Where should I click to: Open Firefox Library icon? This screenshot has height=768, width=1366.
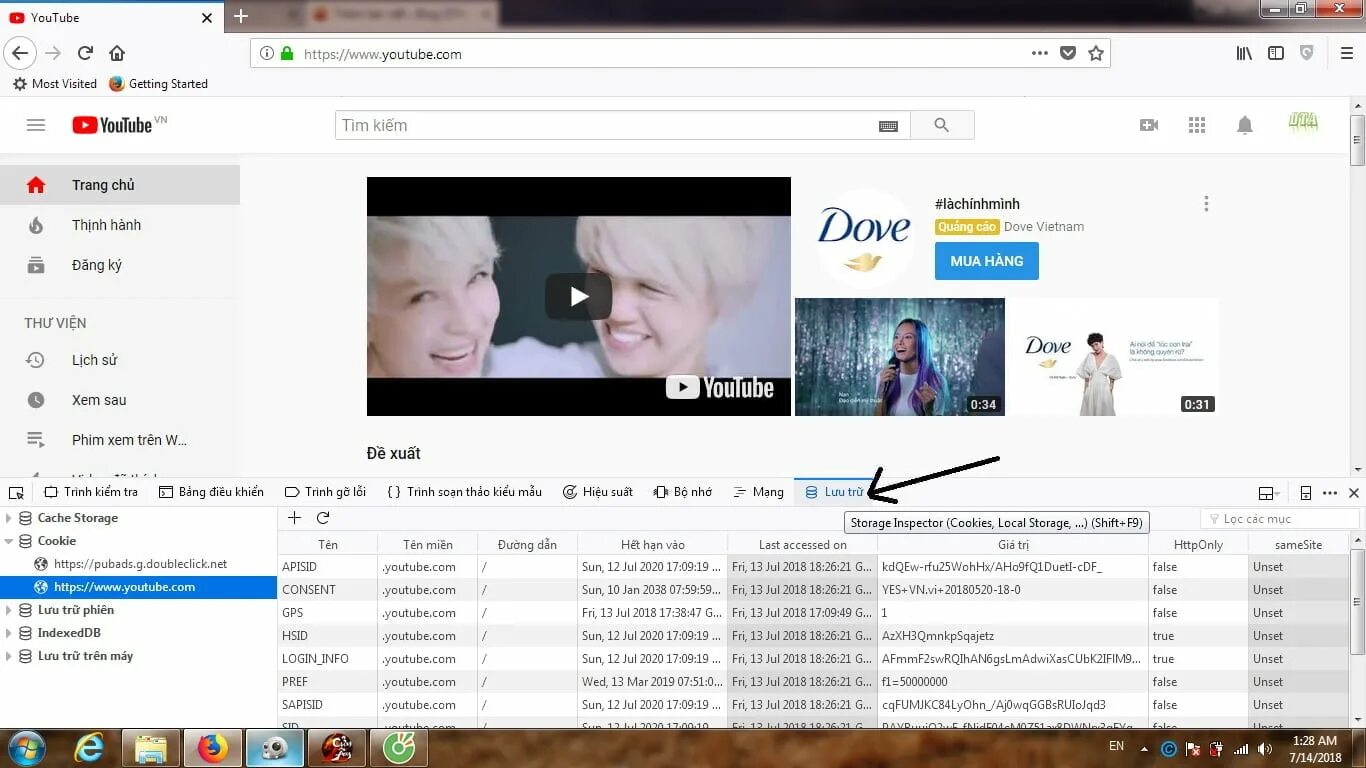coord(1244,53)
